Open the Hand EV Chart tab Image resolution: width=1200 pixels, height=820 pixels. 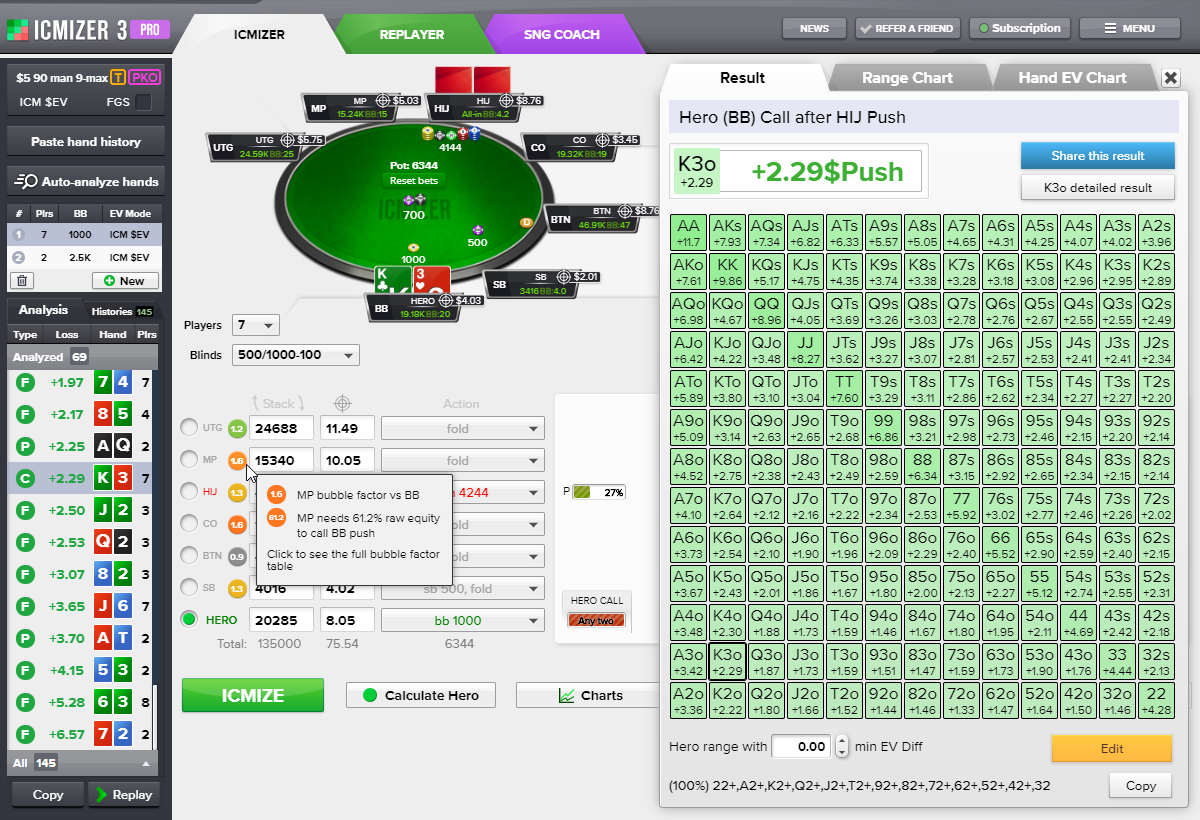click(1072, 78)
